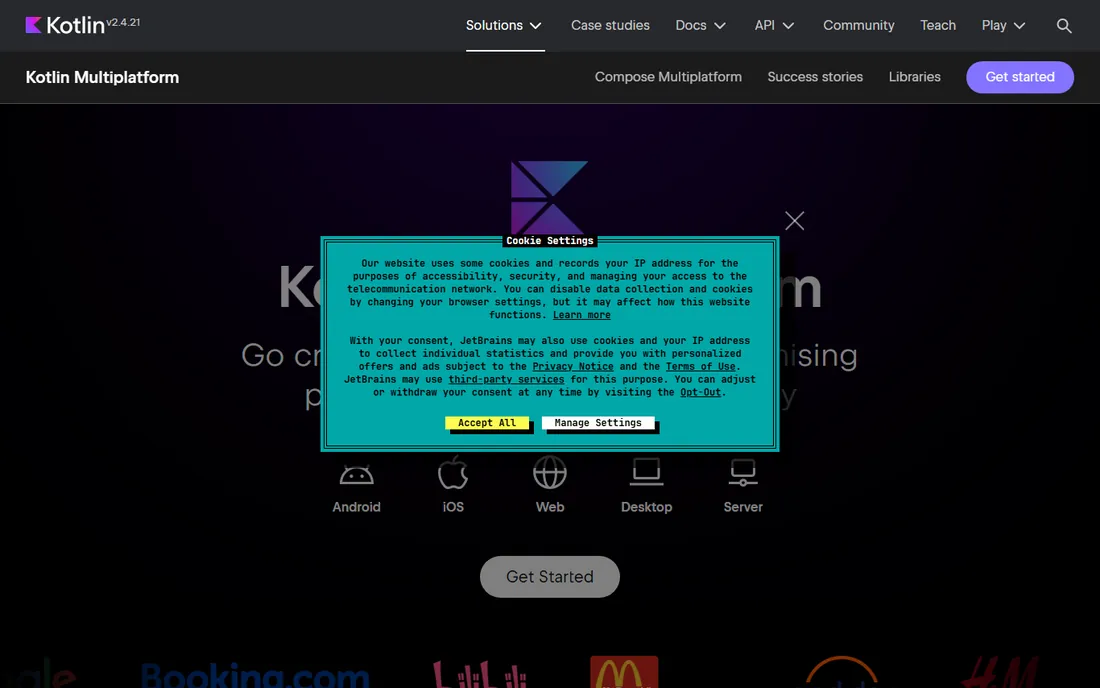
Task: Open Success stories in subnav
Action: (x=815, y=77)
